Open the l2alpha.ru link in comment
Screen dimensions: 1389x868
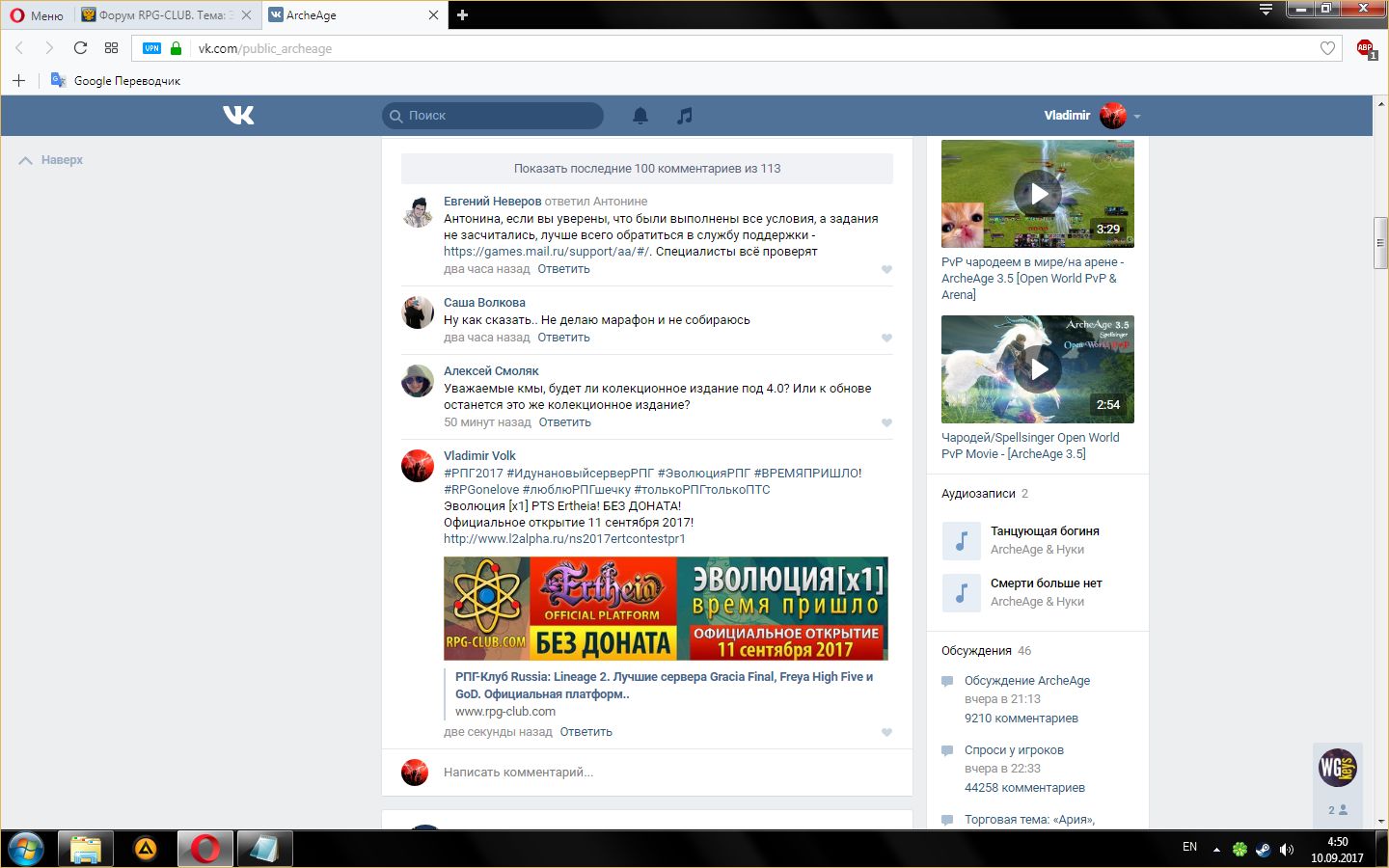tap(564, 539)
